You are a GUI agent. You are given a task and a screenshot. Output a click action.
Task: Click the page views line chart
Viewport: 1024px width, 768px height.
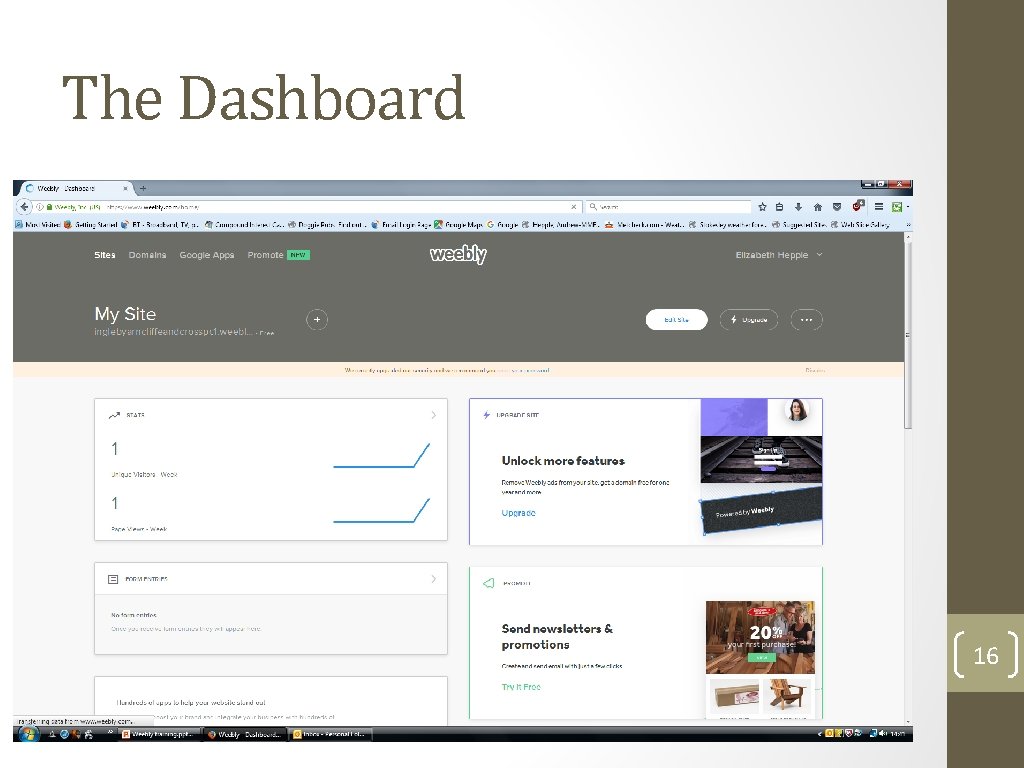point(381,510)
